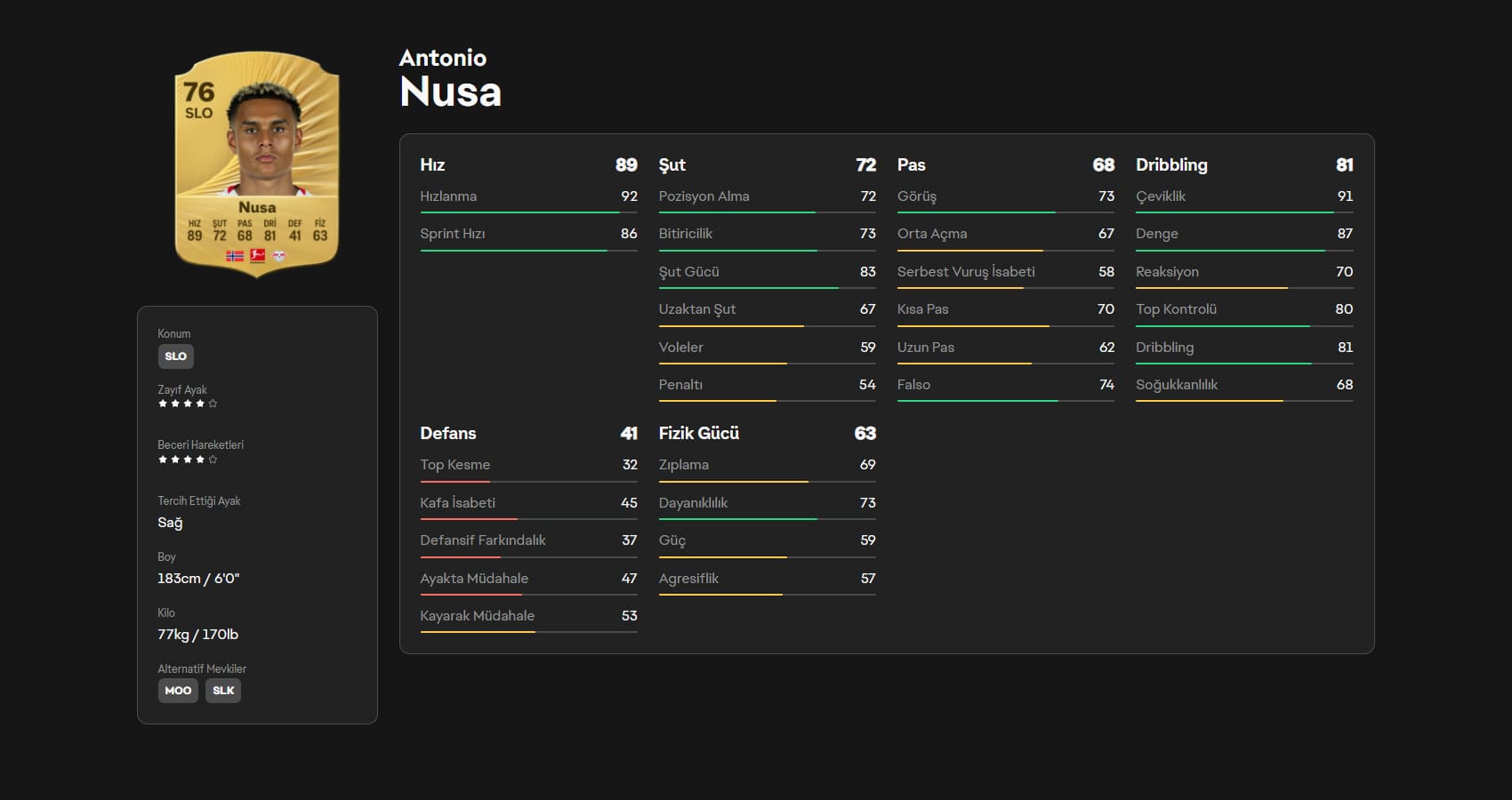Click the Hız category header

[432, 164]
